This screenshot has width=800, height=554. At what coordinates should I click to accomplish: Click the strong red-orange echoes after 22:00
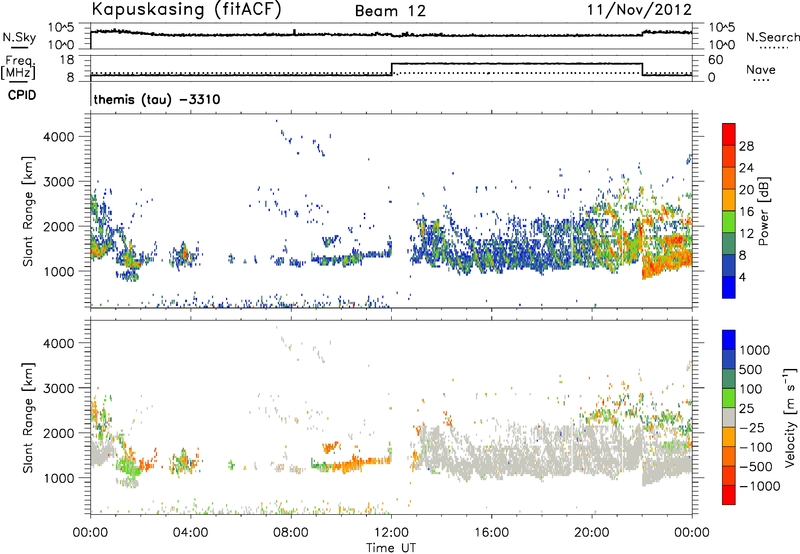(668, 255)
